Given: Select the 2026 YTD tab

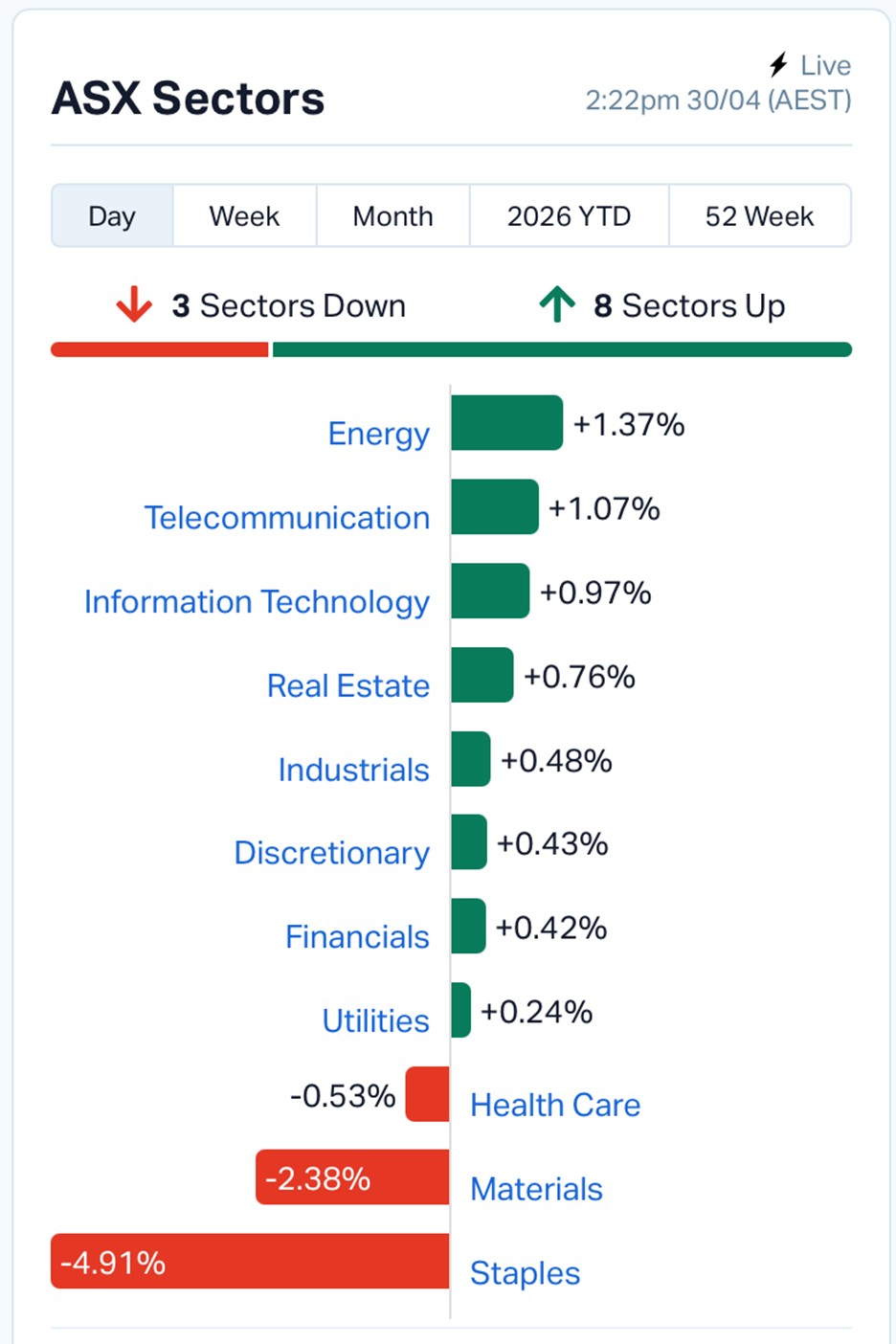Looking at the screenshot, I should tap(569, 216).
